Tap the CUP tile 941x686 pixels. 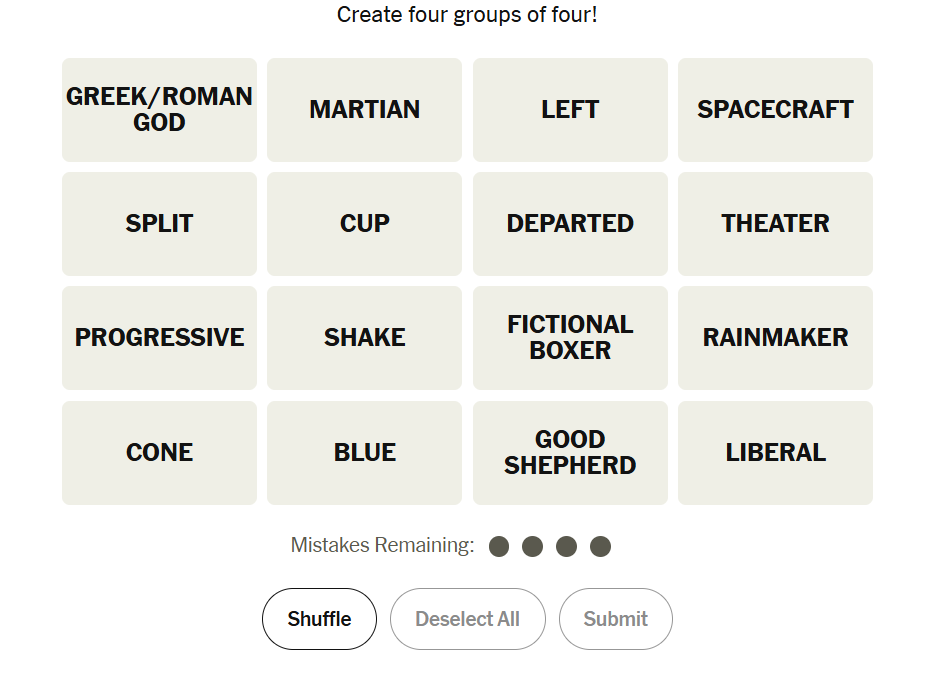coord(364,224)
